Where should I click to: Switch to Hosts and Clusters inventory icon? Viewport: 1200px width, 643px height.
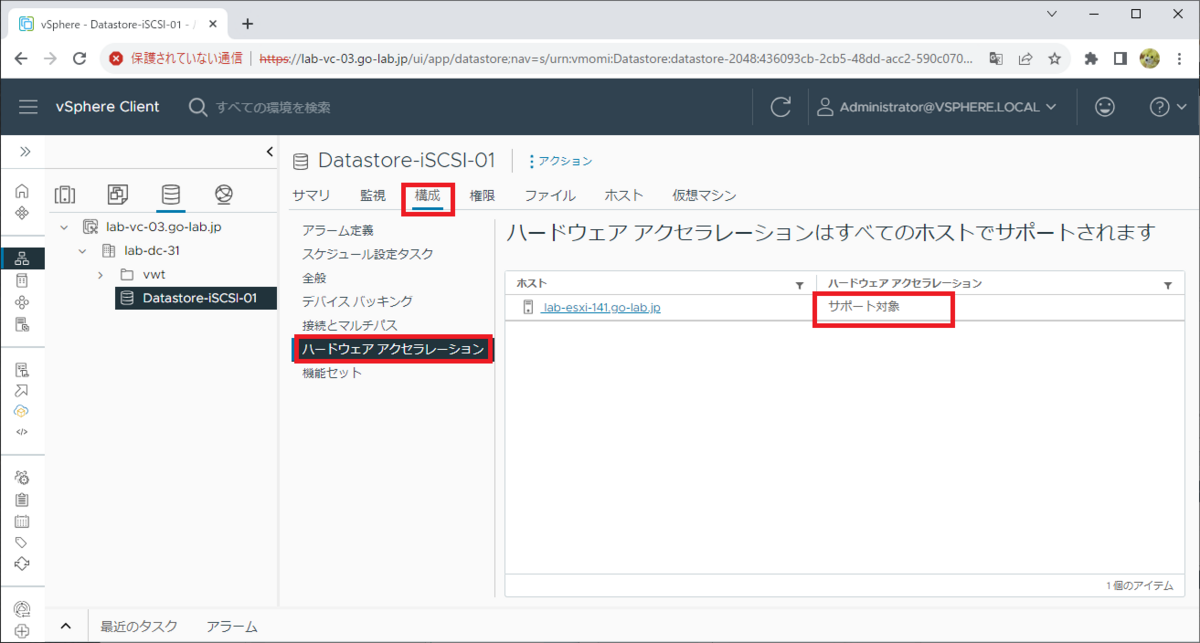tap(65, 192)
